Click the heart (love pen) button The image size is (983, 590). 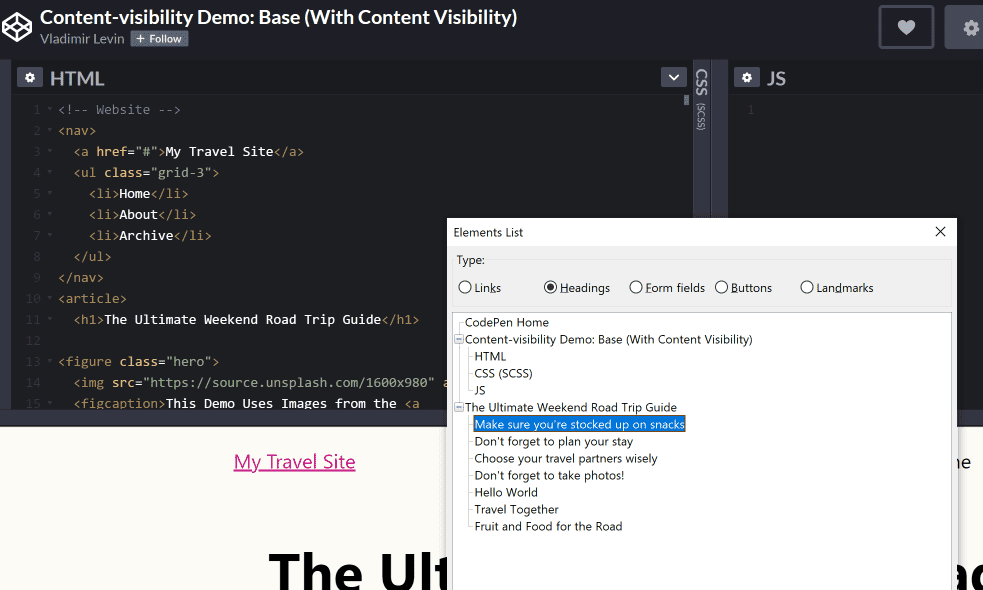pos(906,27)
